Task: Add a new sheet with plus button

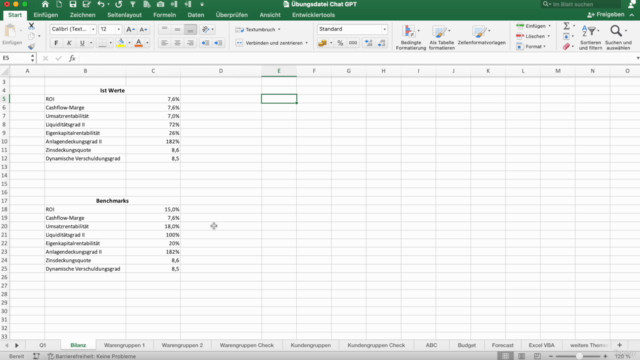Action: click(x=619, y=345)
